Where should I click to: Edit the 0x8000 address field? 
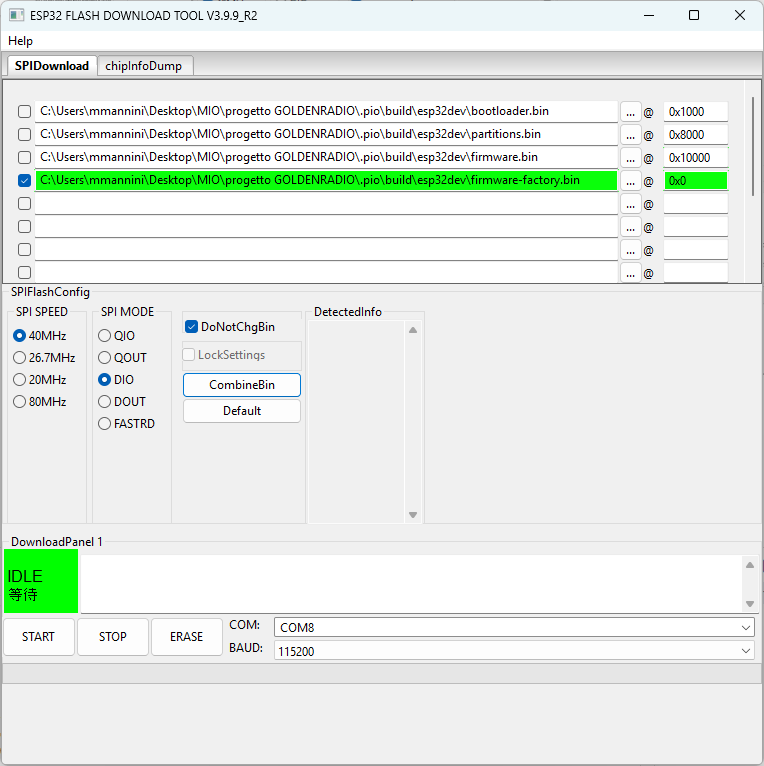696,135
